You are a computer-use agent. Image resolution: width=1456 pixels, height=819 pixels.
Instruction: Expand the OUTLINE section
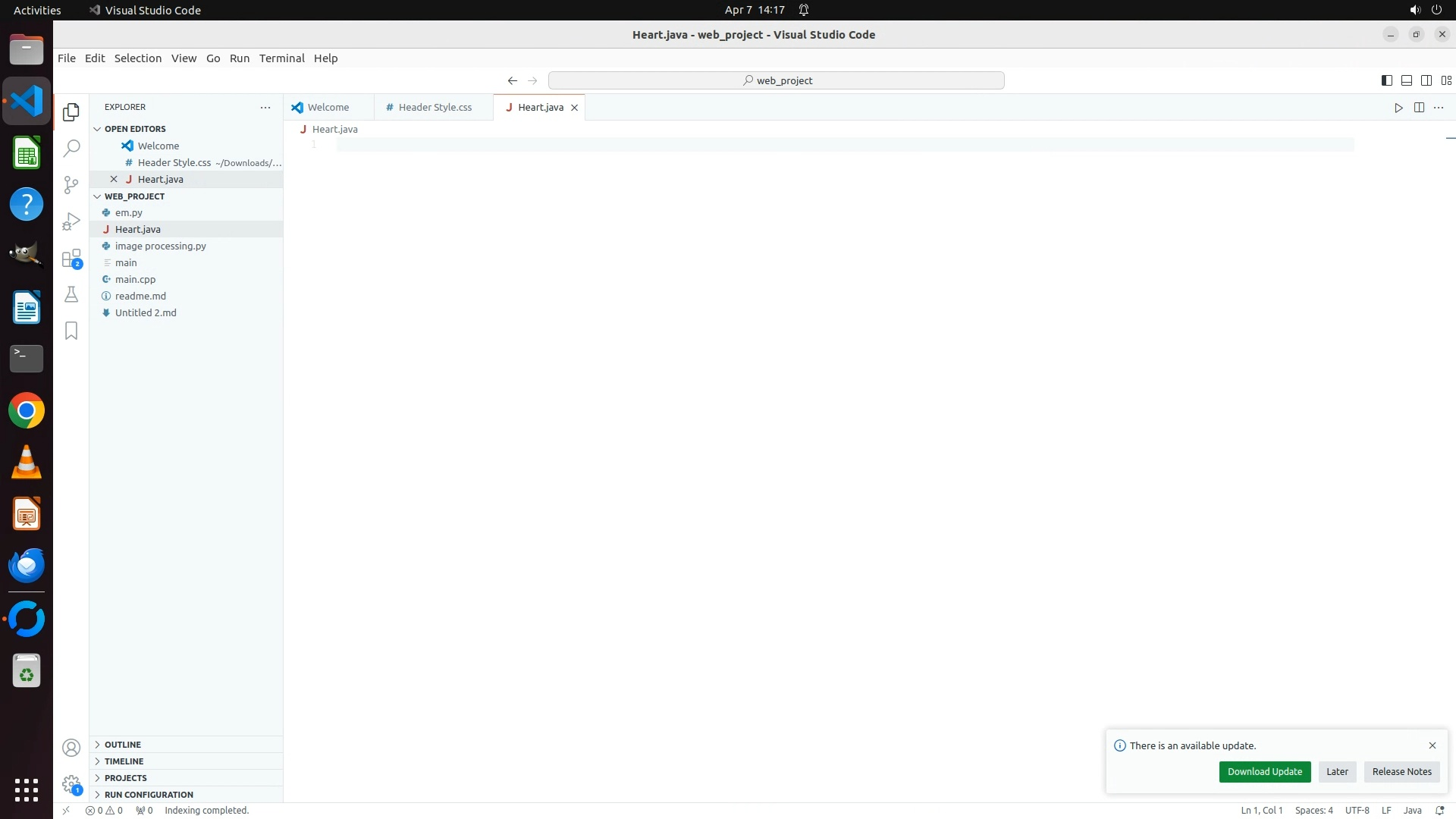pos(123,745)
